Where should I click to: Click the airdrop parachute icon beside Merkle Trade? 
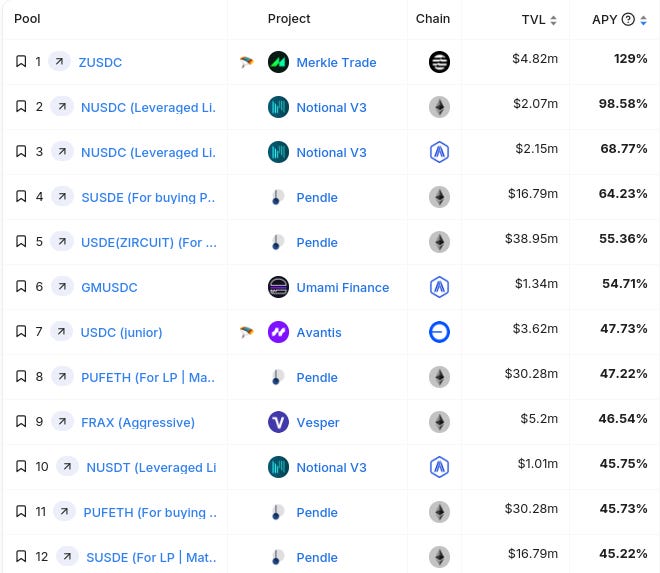pos(247,62)
